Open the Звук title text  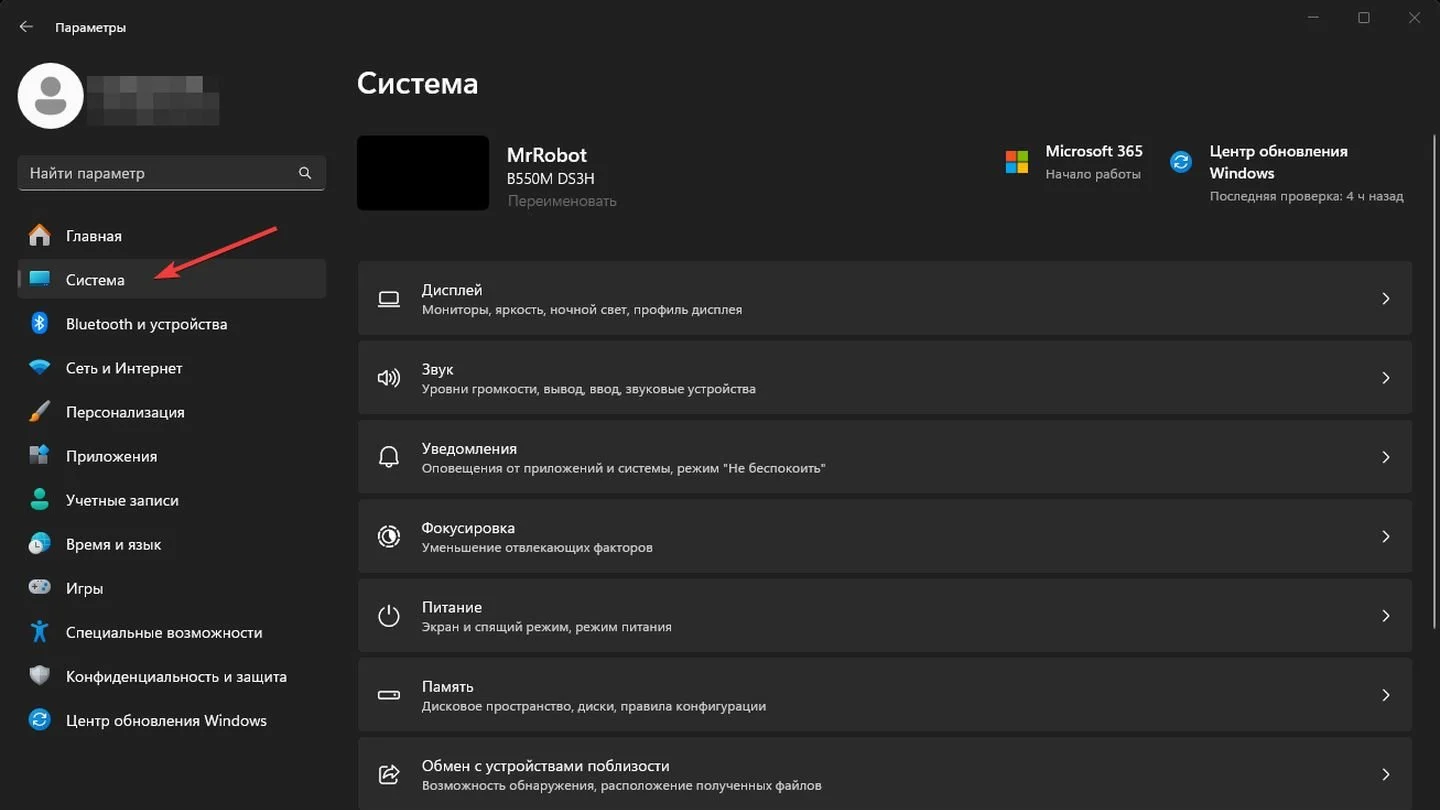pos(438,369)
